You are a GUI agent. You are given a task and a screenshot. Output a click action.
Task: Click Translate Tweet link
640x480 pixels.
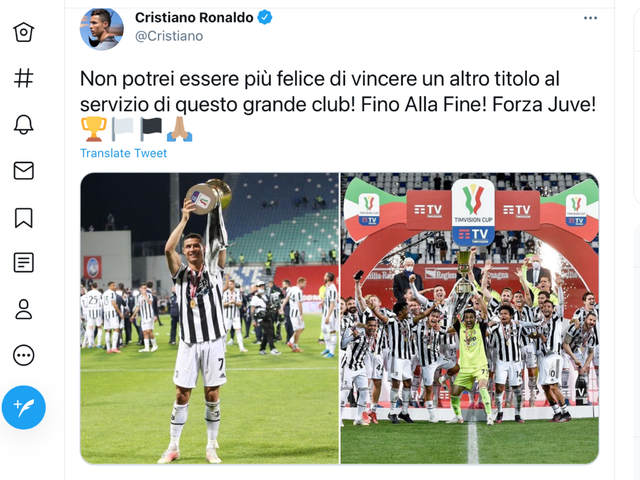click(123, 153)
